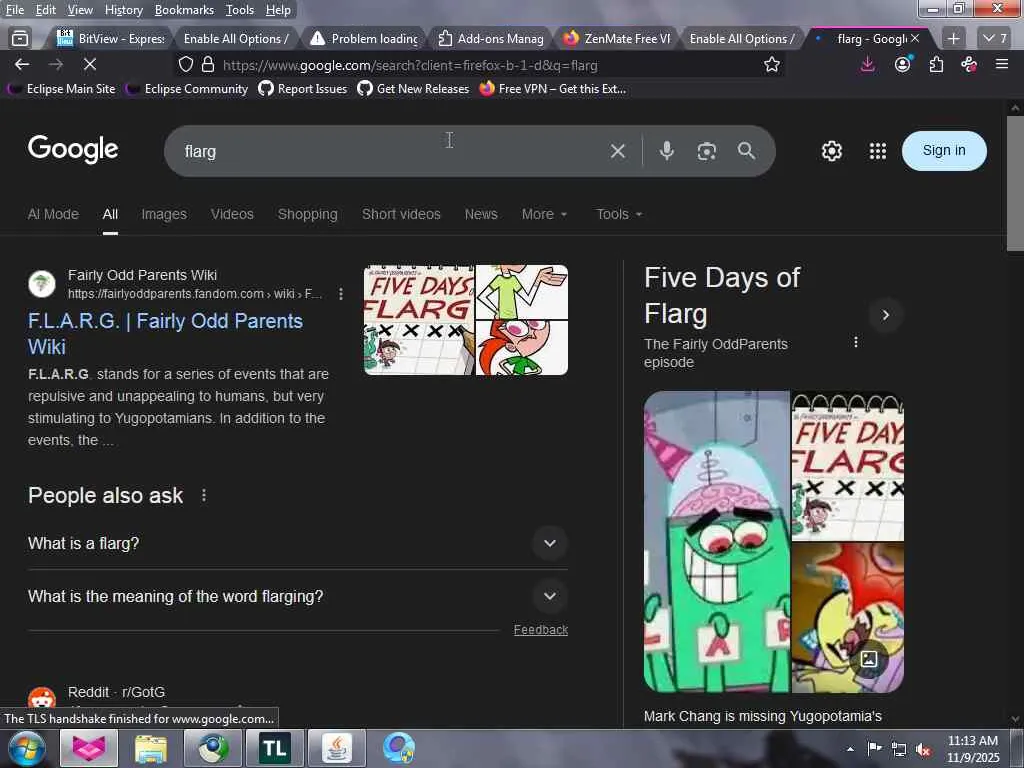This screenshot has width=1024, height=768.
Task: Stop loading the page
Action: pyautogui.click(x=89, y=64)
